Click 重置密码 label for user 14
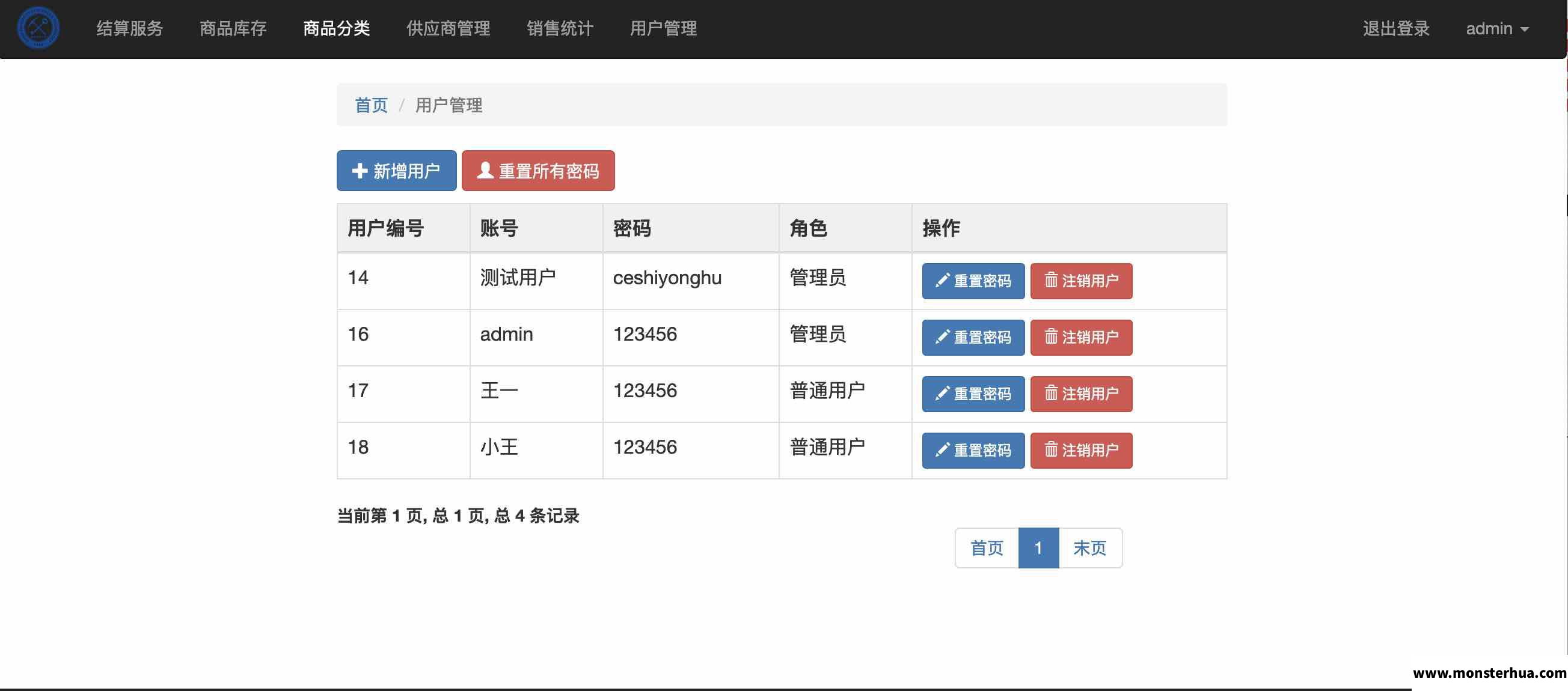 coord(982,281)
